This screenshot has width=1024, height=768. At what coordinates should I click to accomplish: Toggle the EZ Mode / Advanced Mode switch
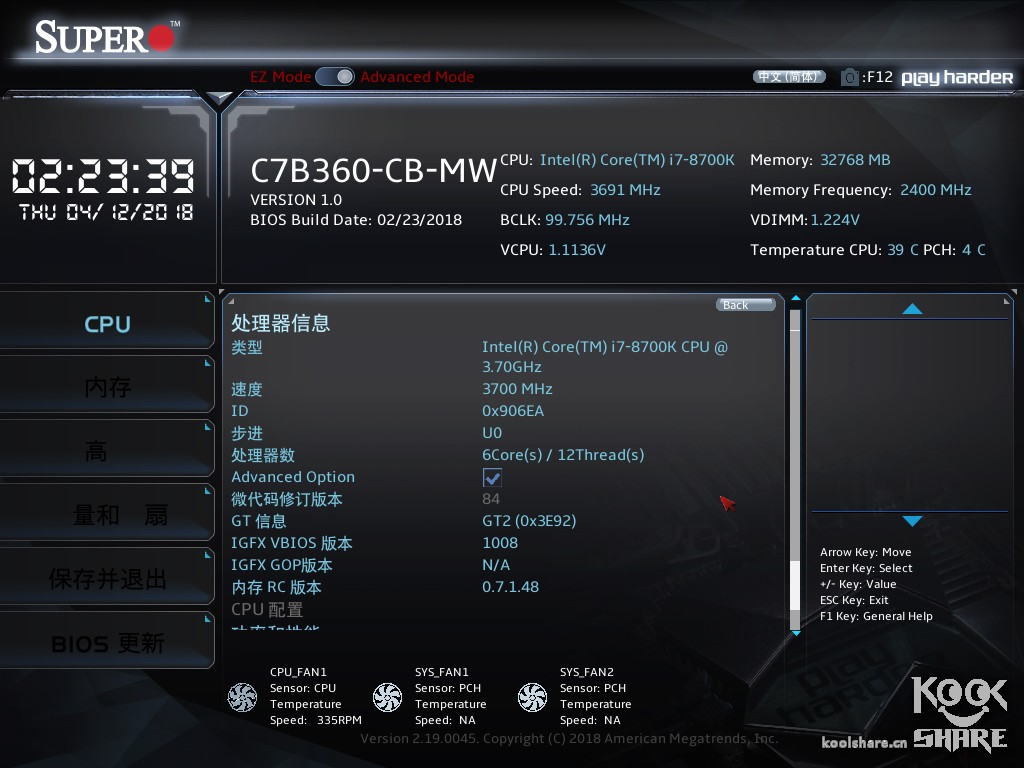[335, 77]
